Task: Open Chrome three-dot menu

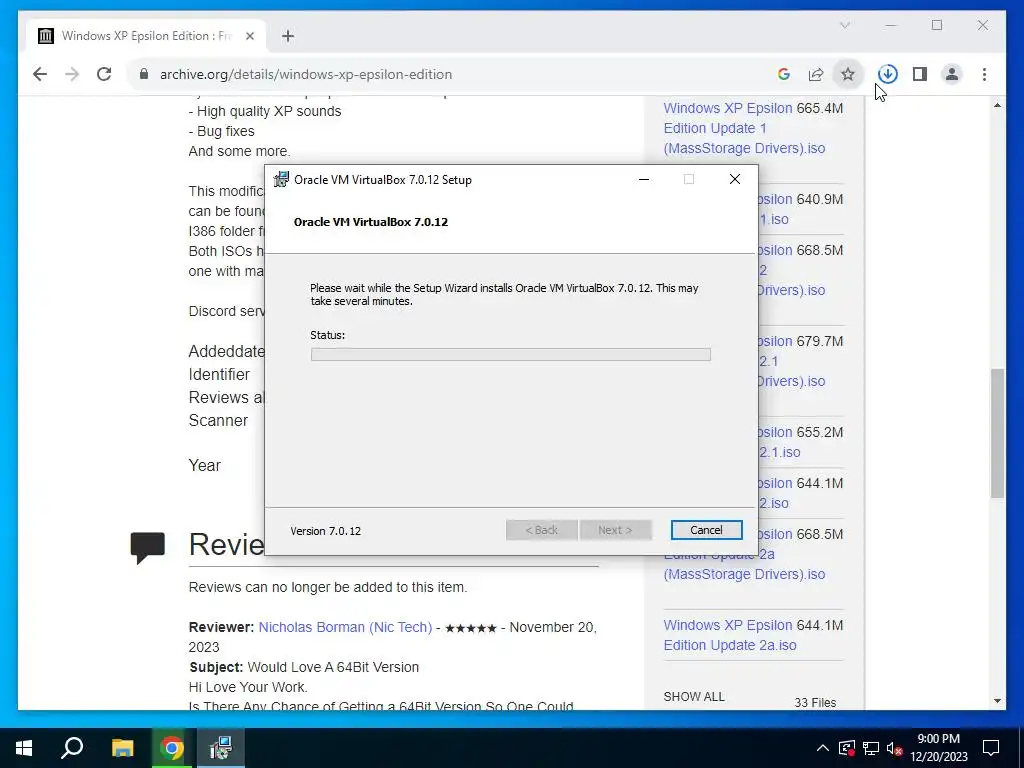Action: pyautogui.click(x=984, y=74)
